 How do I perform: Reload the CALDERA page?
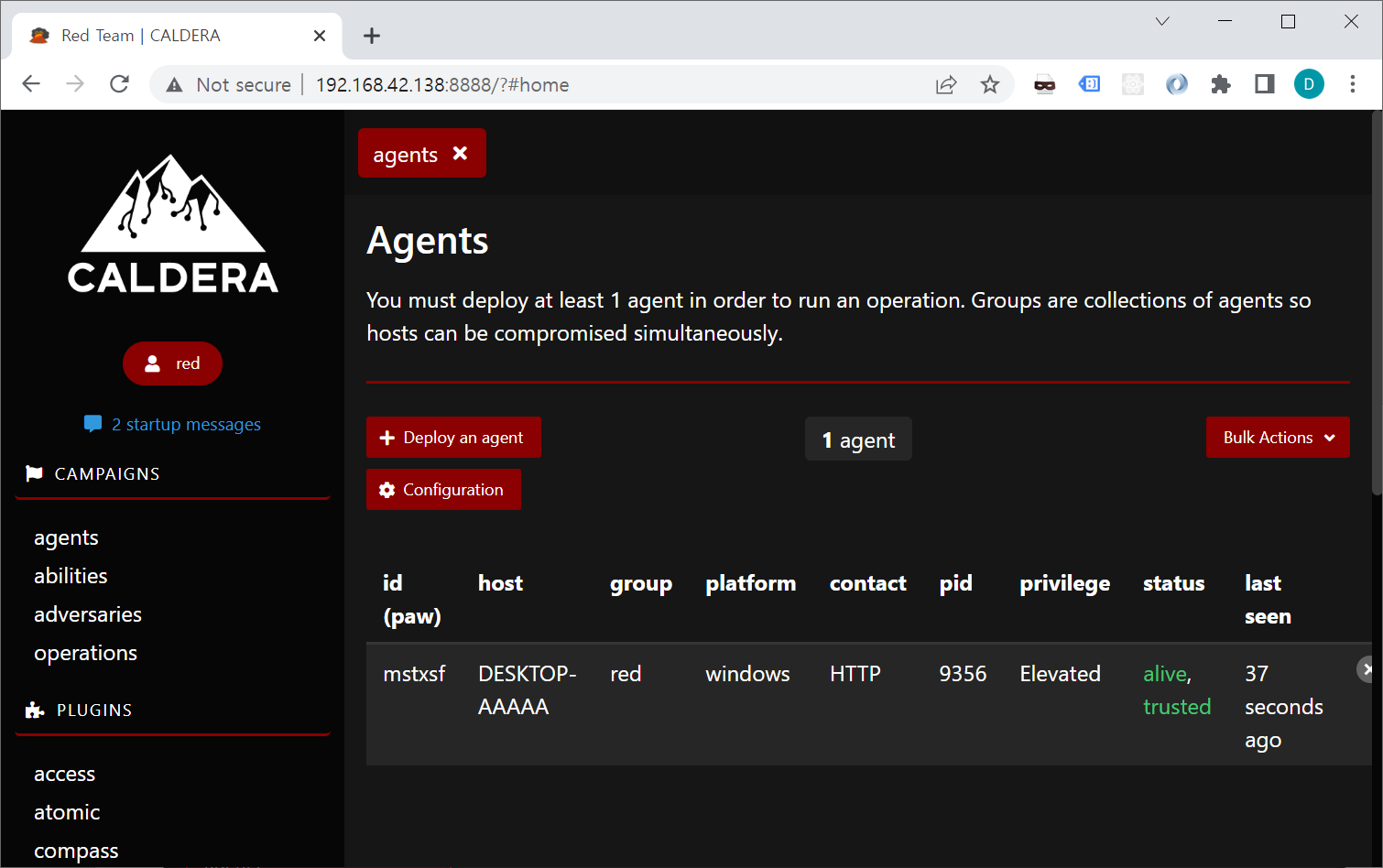click(x=119, y=84)
